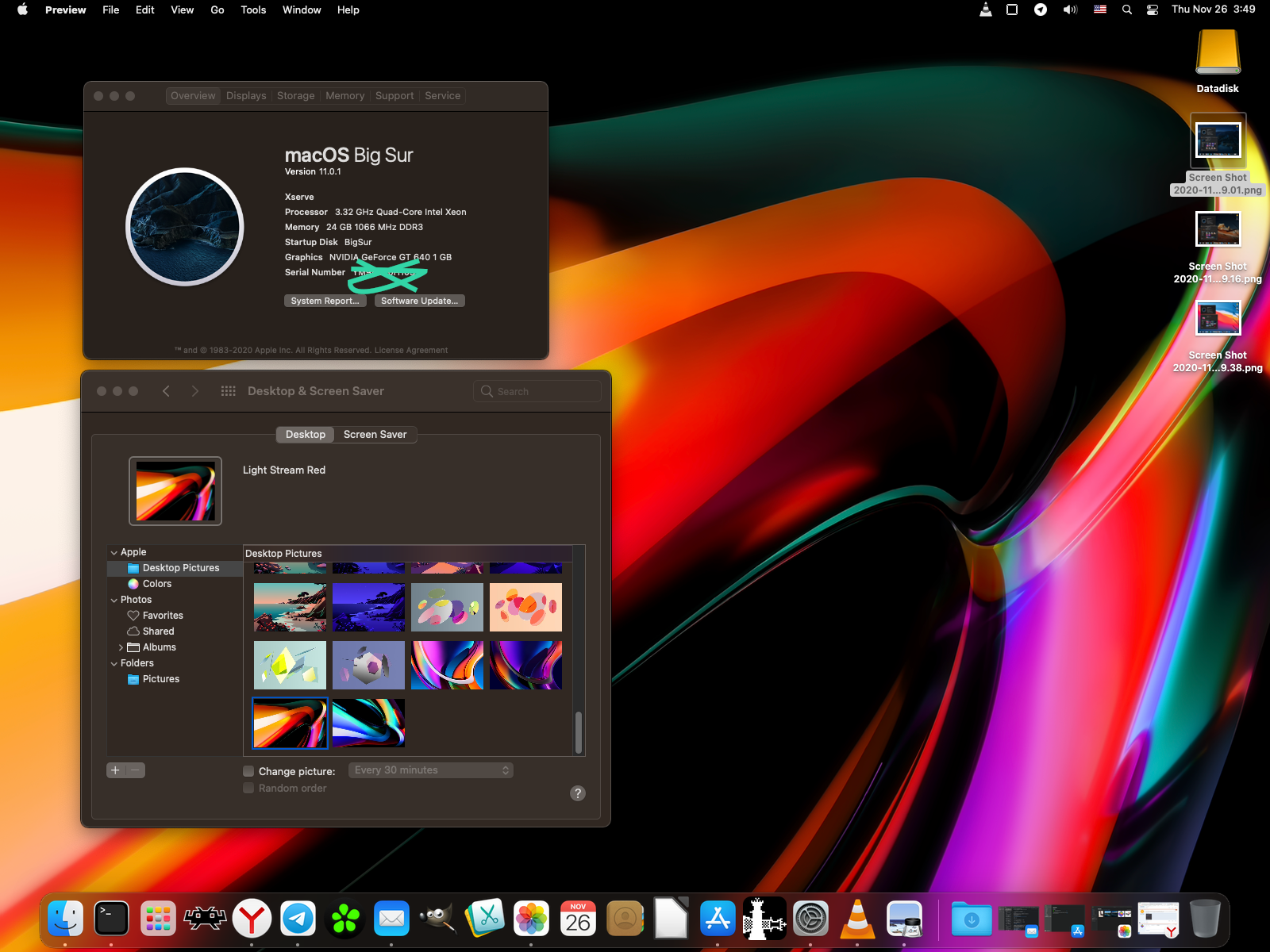This screenshot has width=1270, height=952.
Task: Click the Photos app in dock
Action: point(532,919)
